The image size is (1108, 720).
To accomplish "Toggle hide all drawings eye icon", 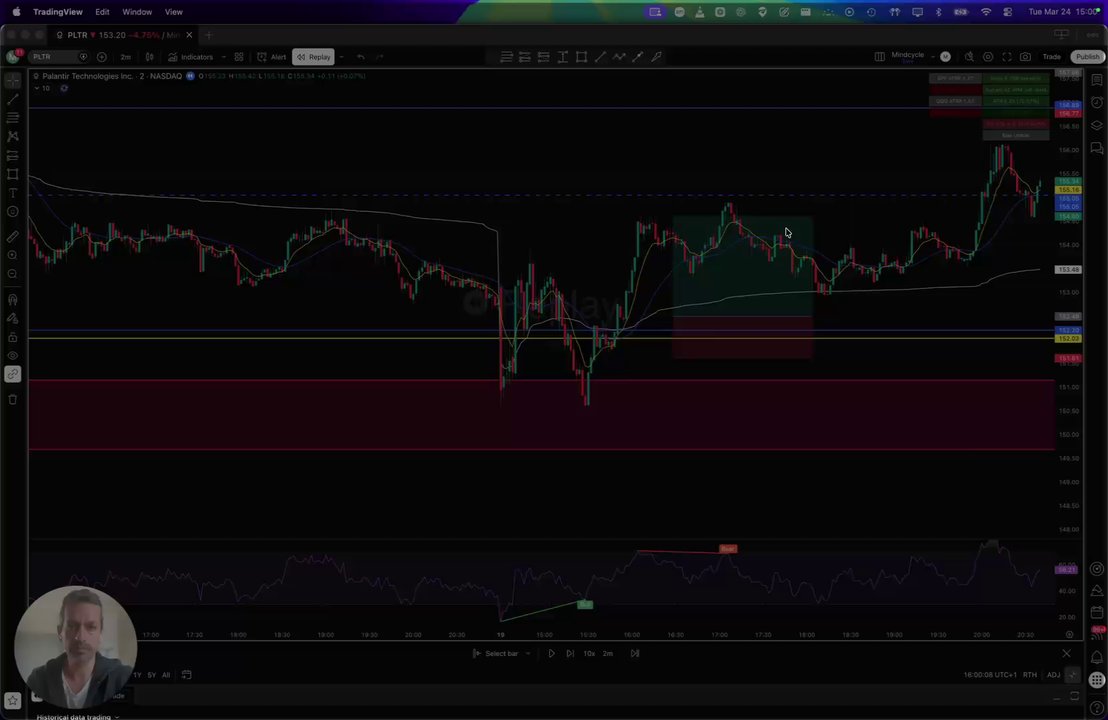I will 13,355.
